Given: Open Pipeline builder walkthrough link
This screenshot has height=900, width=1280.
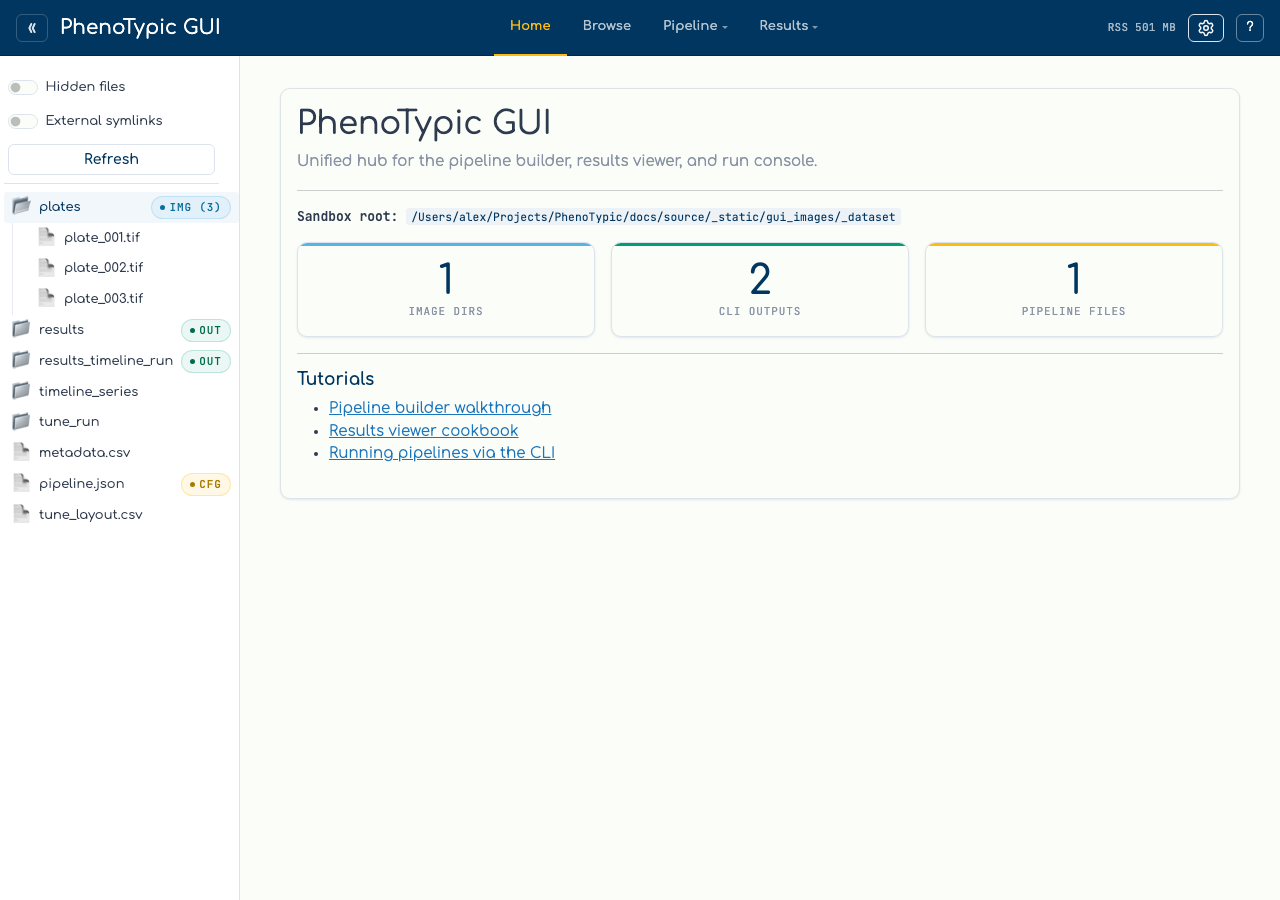Looking at the screenshot, I should click(440, 408).
